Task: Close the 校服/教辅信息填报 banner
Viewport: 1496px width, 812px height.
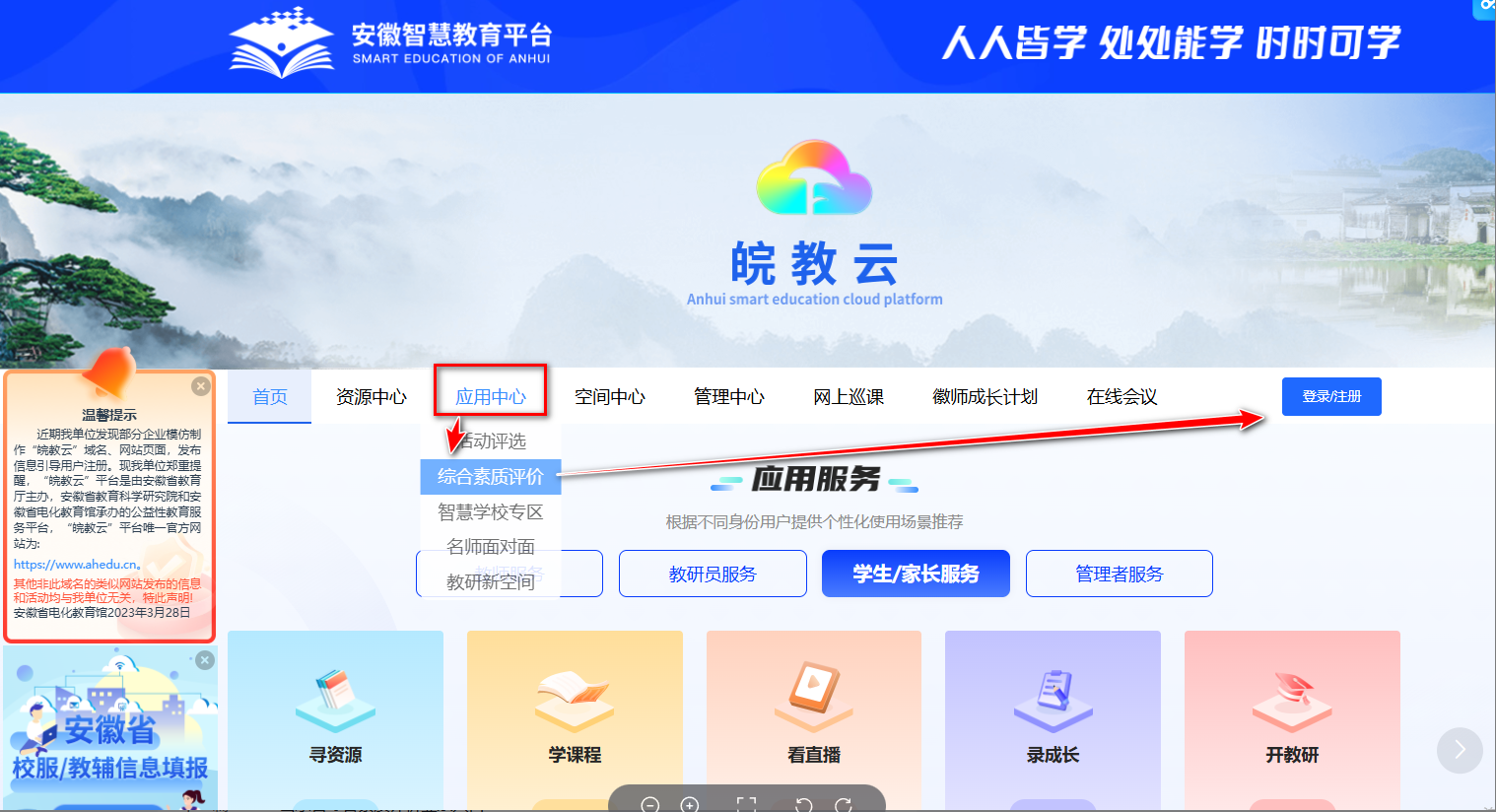Action: click(x=205, y=660)
